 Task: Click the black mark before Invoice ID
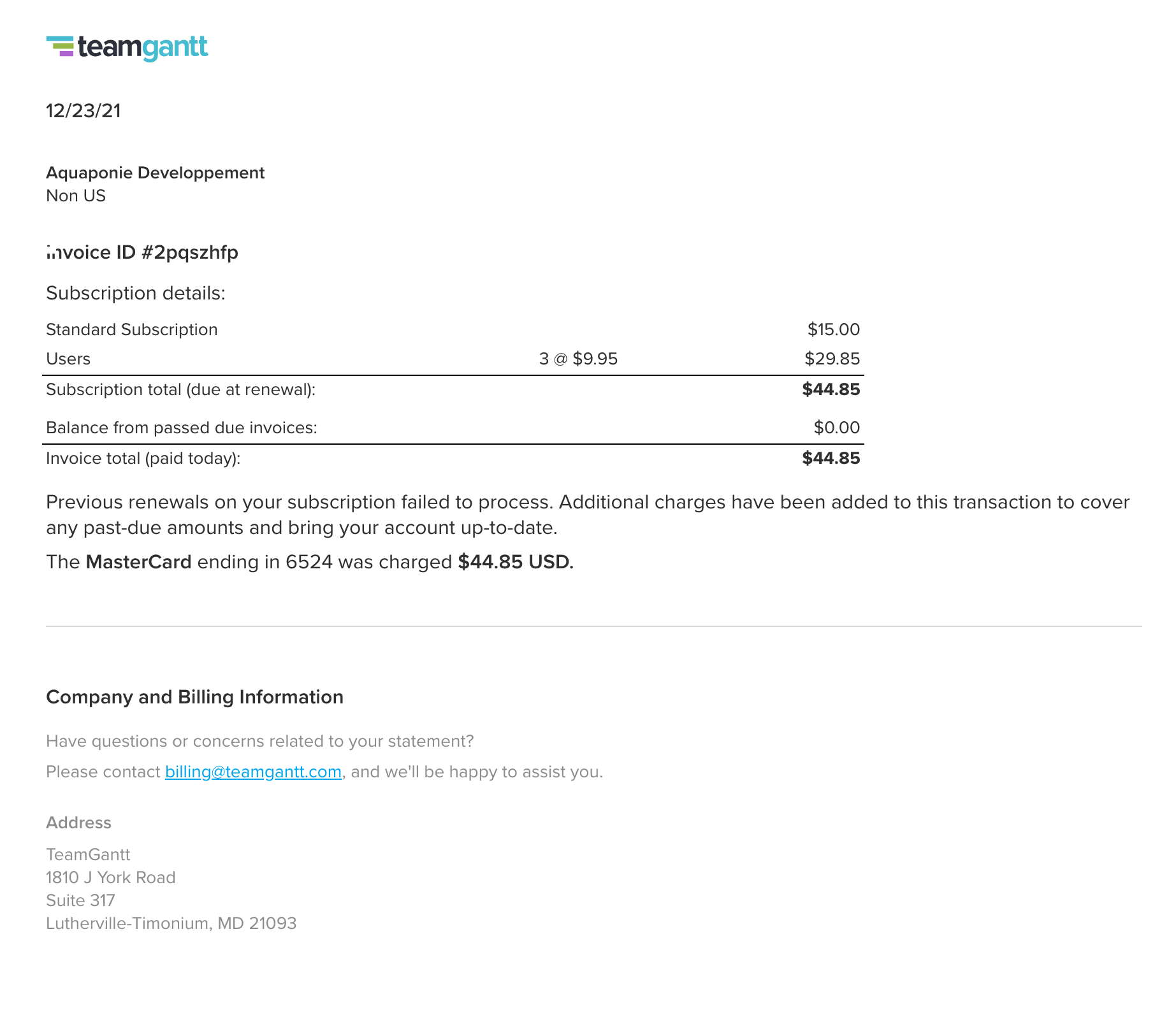[x=50, y=250]
